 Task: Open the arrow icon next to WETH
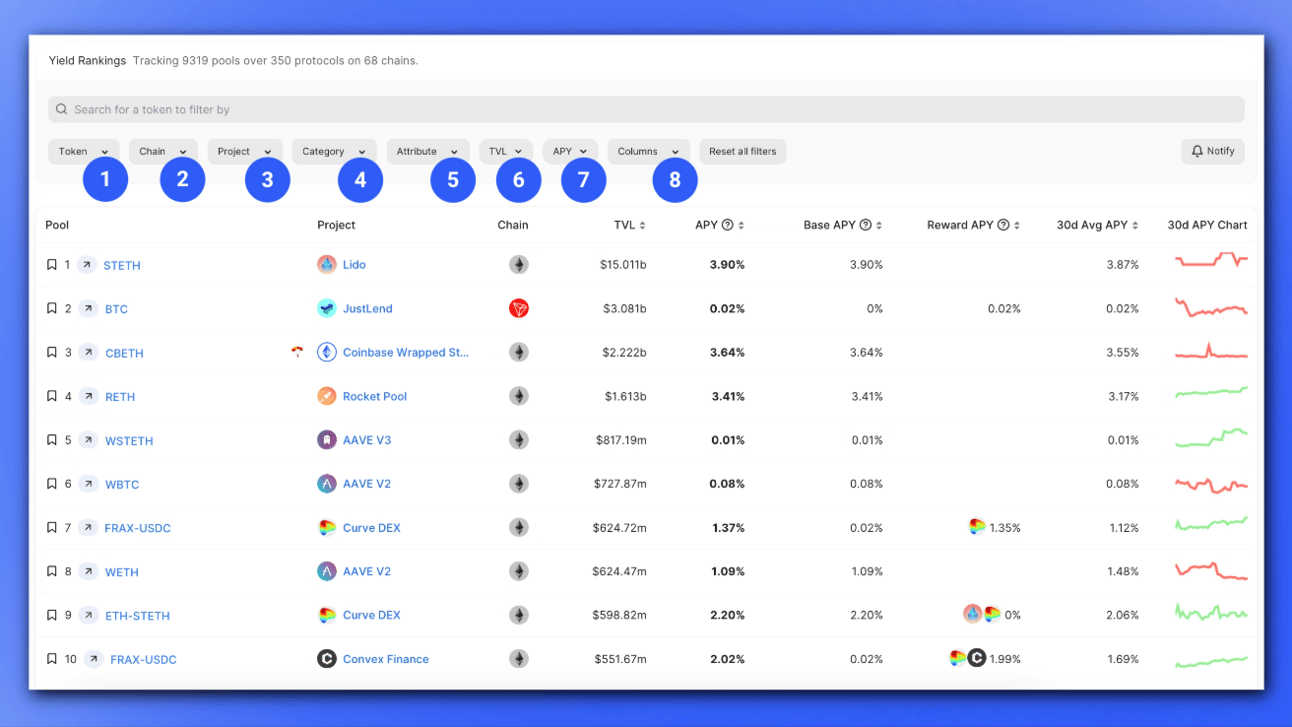pyautogui.click(x=88, y=572)
